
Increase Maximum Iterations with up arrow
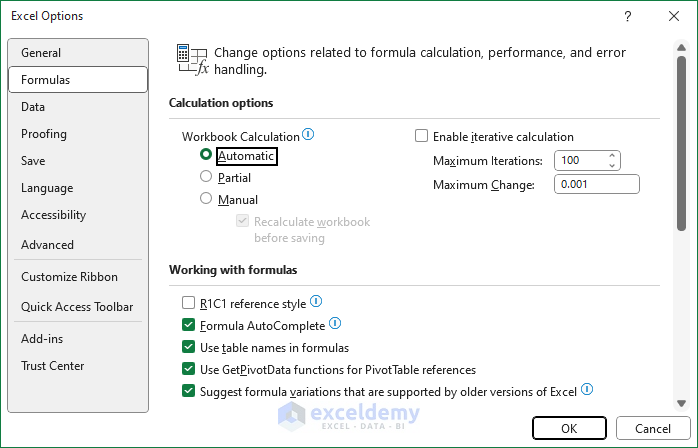pyautogui.click(x=613, y=156)
